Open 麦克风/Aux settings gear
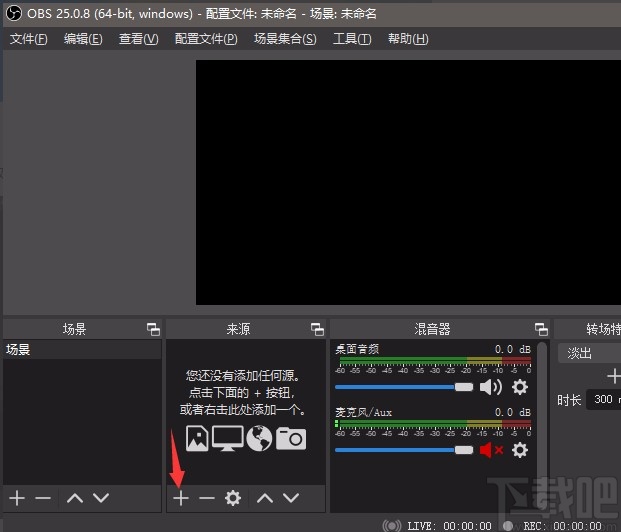The width and height of the screenshot is (621, 532). (x=520, y=450)
